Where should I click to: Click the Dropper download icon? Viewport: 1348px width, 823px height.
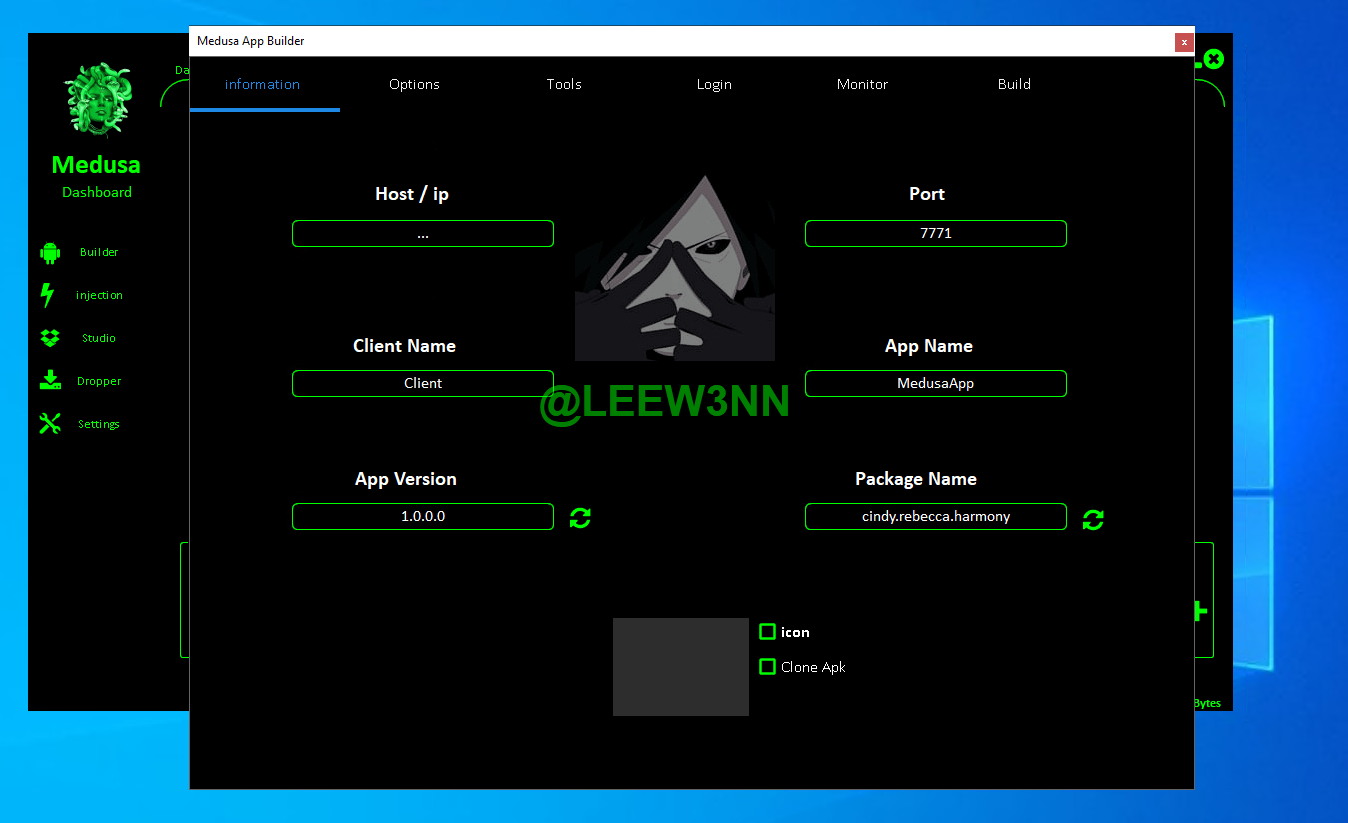tap(50, 381)
